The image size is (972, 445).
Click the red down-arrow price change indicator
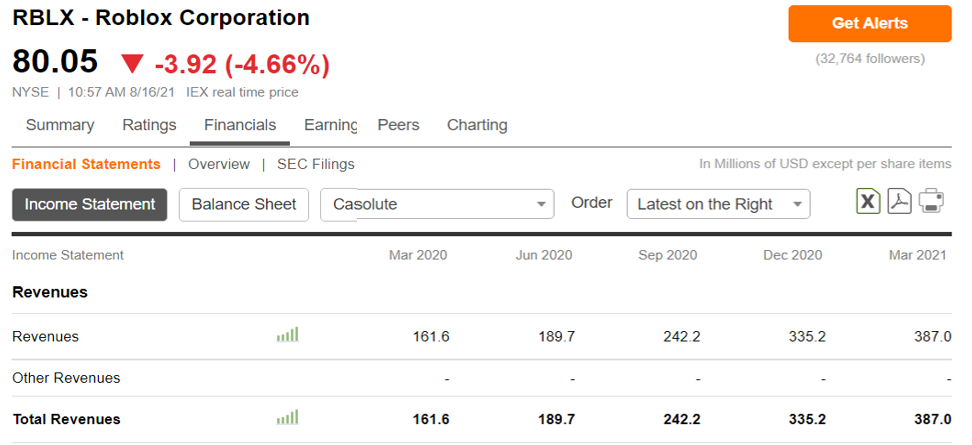point(132,63)
